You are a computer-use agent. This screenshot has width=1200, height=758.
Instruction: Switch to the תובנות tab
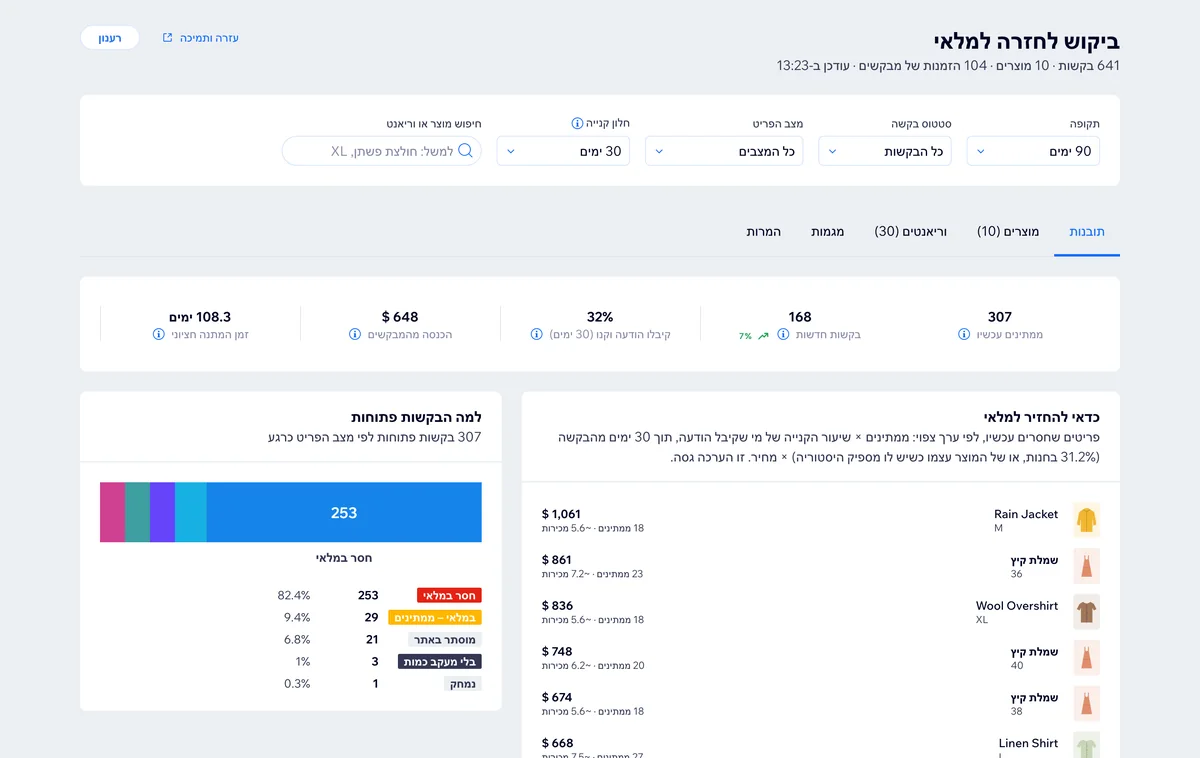1087,231
